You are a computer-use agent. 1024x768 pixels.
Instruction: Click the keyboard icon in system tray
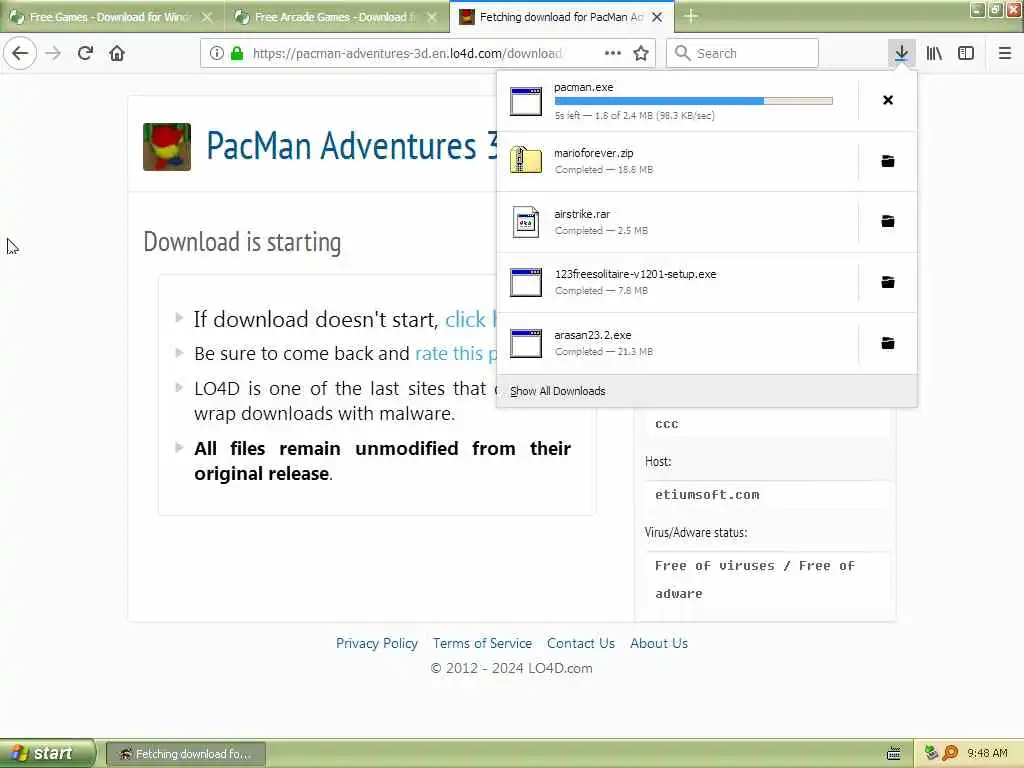tap(893, 754)
